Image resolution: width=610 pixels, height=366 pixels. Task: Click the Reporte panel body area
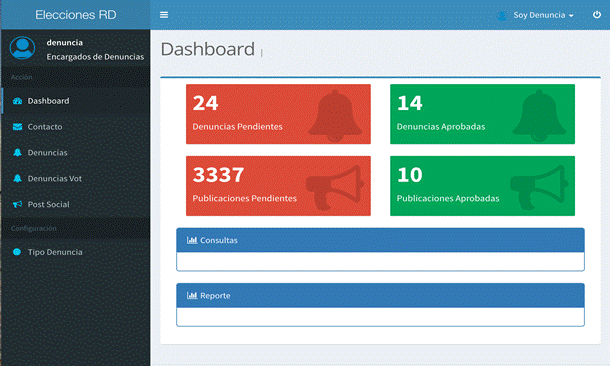[x=380, y=317]
